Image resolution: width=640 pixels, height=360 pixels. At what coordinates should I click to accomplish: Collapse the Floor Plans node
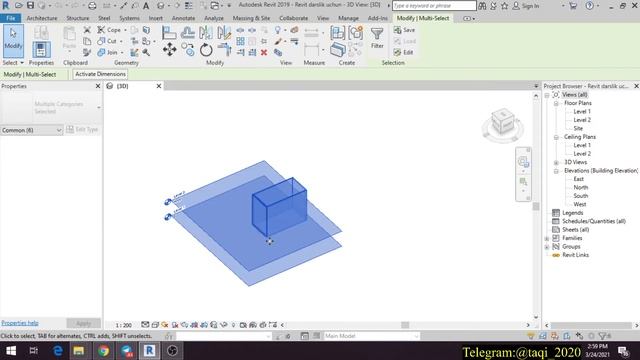point(556,103)
